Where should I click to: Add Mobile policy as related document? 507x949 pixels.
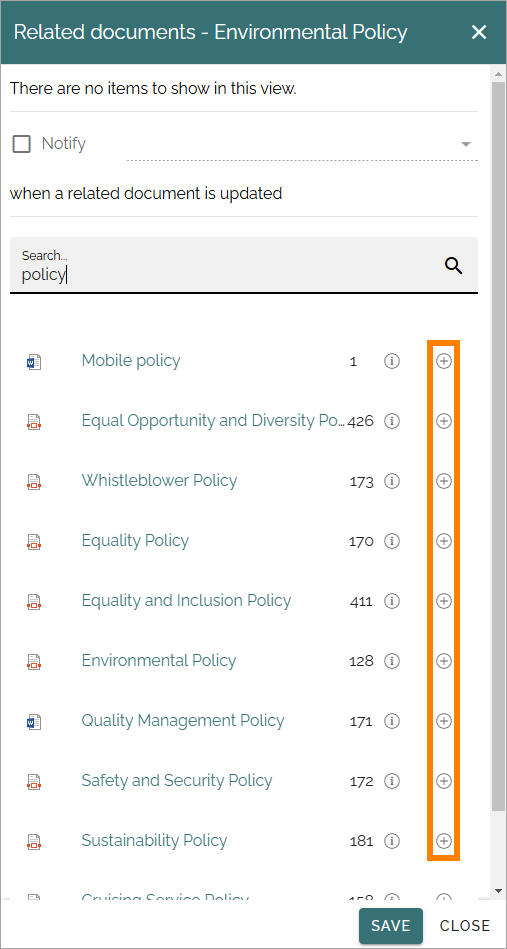point(444,361)
